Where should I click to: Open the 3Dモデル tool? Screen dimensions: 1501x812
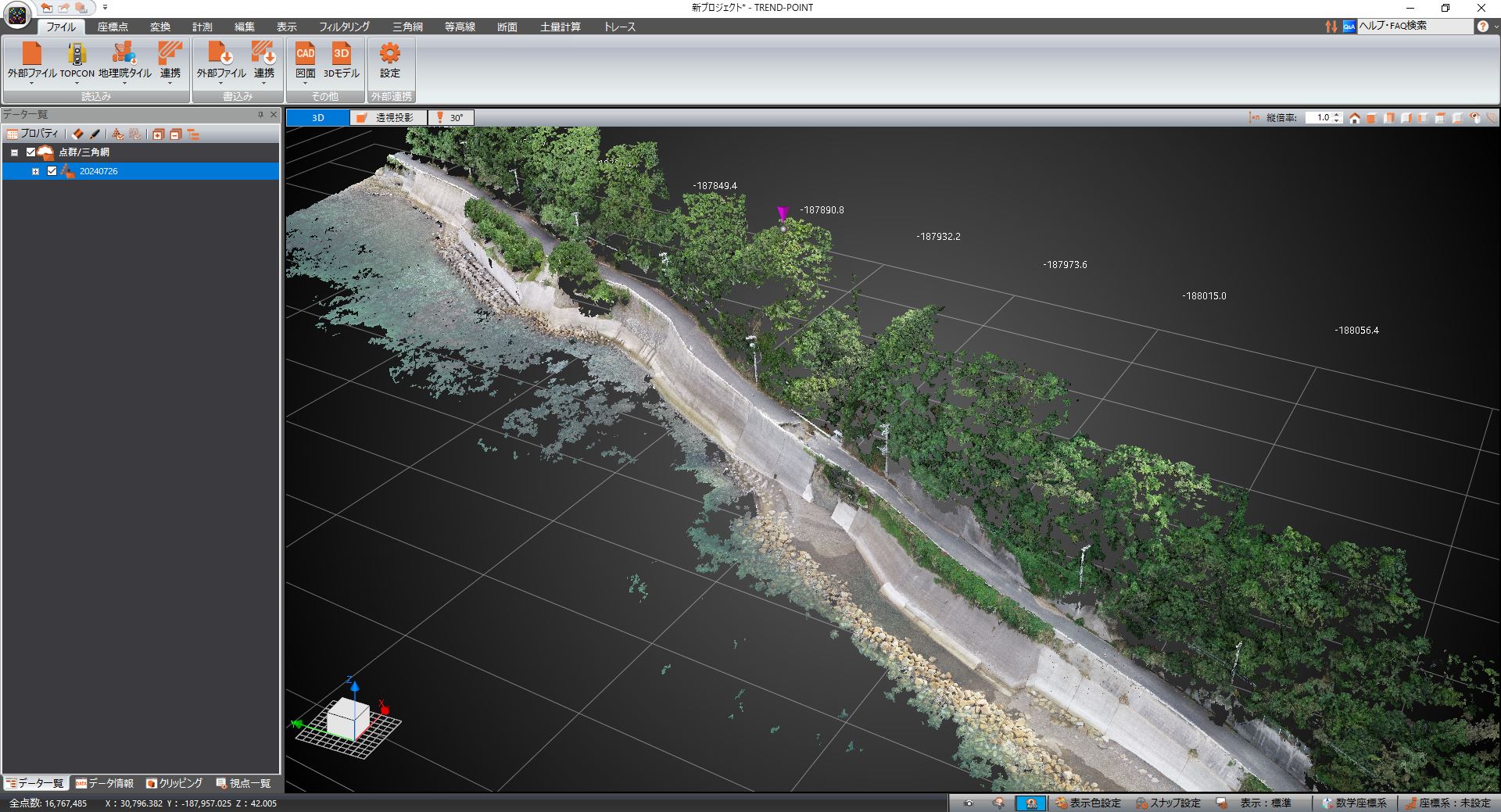pos(342,55)
